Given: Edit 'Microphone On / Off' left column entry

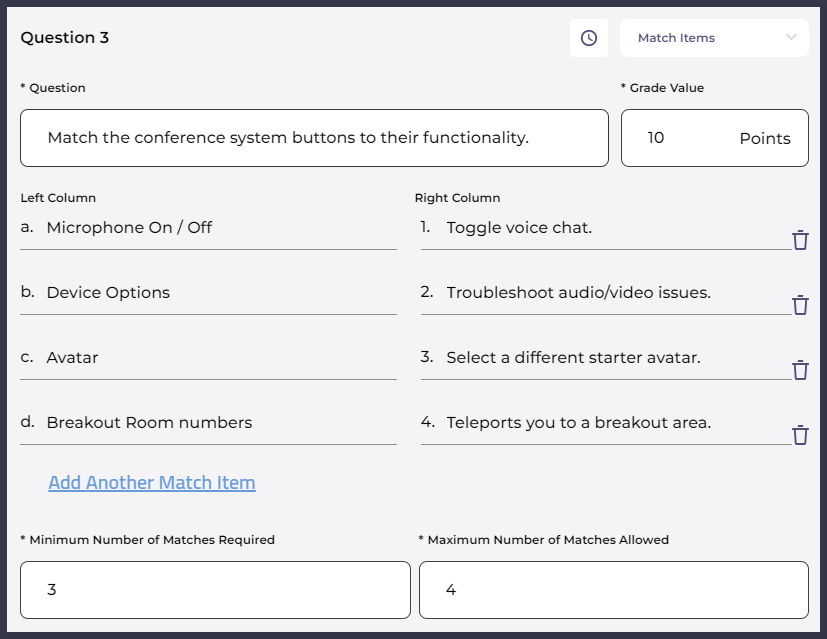Looking at the screenshot, I should point(220,228).
